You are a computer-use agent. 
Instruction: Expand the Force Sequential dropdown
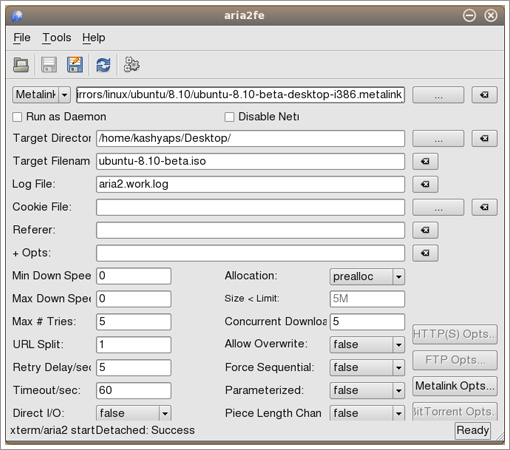[x=367, y=367]
